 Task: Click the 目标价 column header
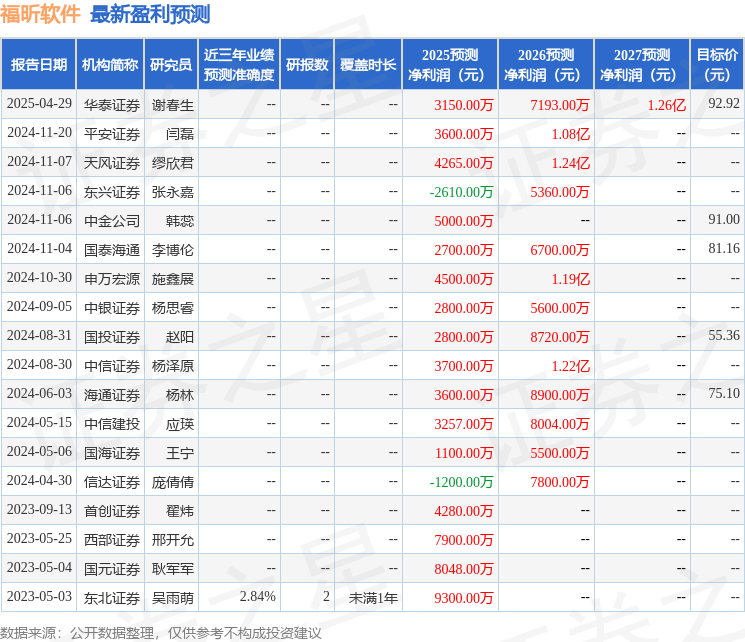click(x=717, y=65)
